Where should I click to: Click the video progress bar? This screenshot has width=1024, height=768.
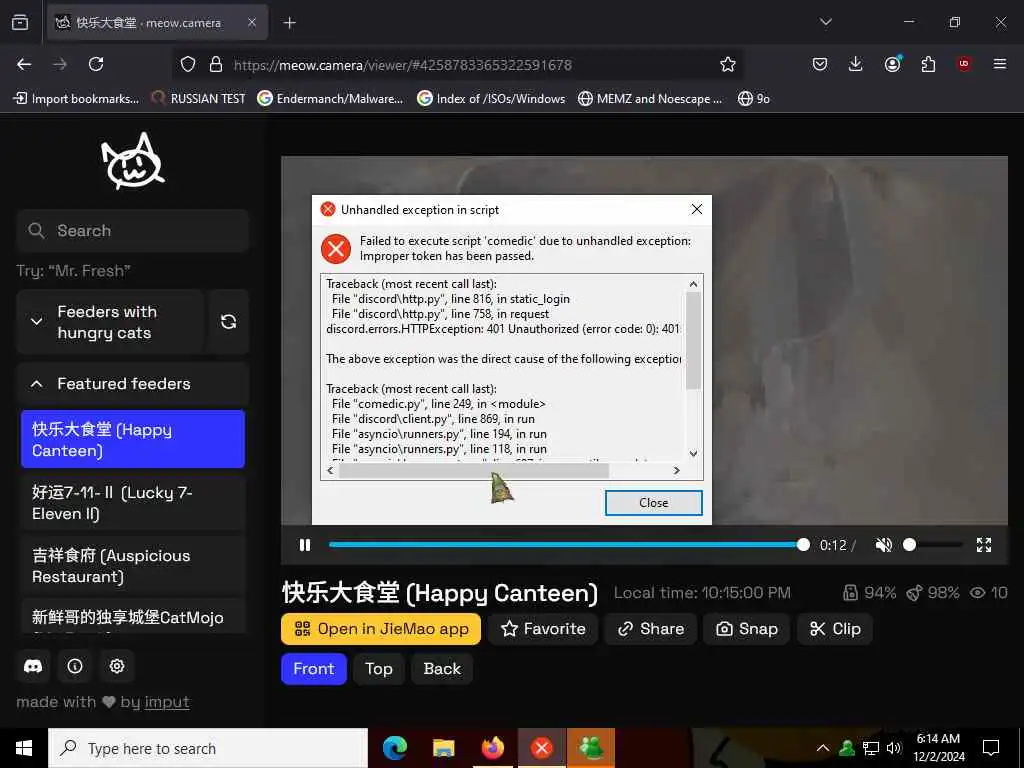tap(566, 545)
